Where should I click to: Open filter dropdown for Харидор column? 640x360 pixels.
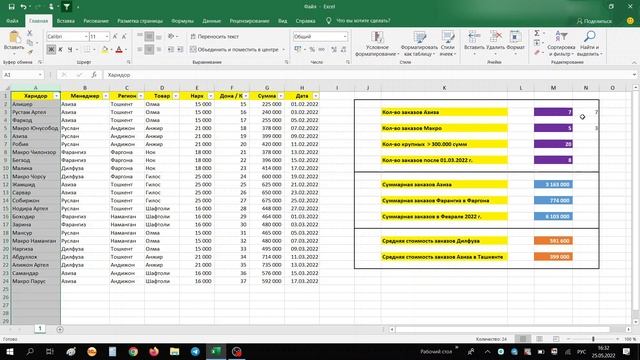[56, 96]
